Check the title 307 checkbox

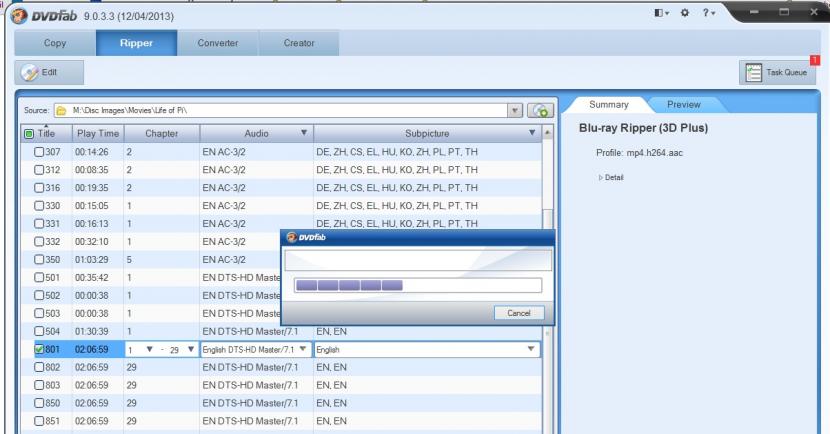pos(39,152)
